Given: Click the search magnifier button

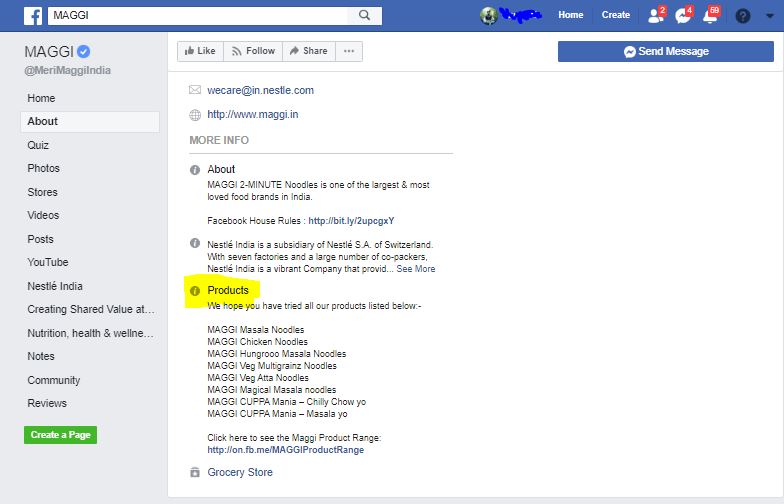Looking at the screenshot, I should point(365,15).
